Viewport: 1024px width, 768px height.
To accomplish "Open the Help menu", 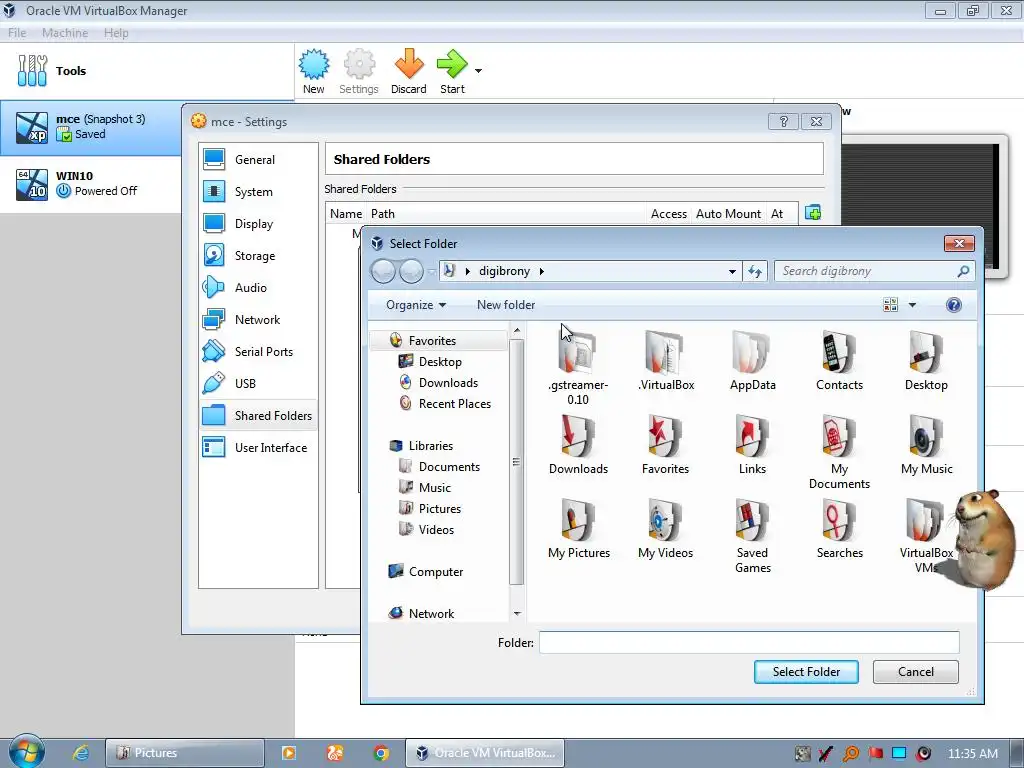I will [x=116, y=33].
